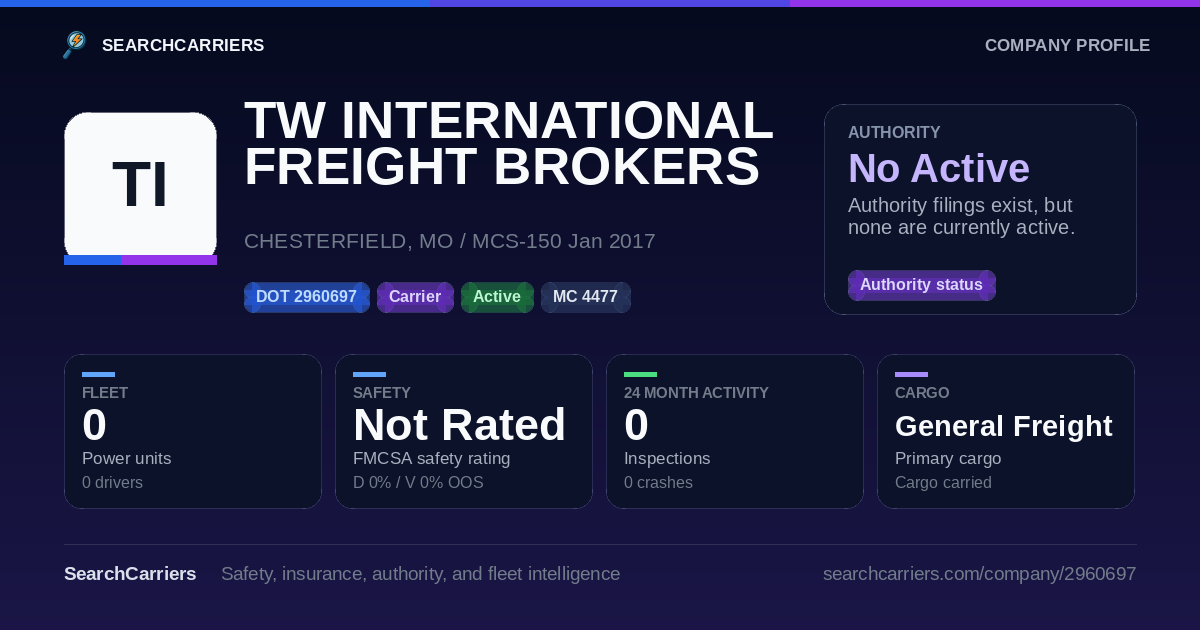
Task: Click the DOT 2960697 badge
Action: pos(306,297)
